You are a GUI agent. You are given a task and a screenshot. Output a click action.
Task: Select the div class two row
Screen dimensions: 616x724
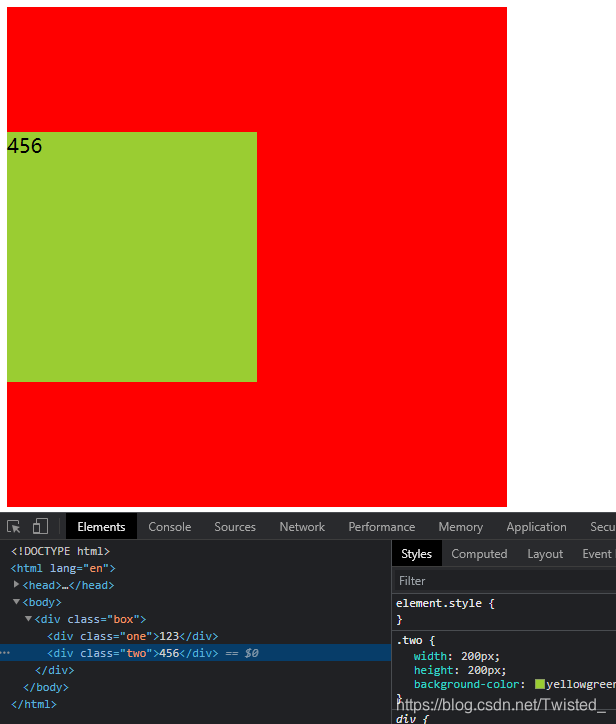(195, 653)
